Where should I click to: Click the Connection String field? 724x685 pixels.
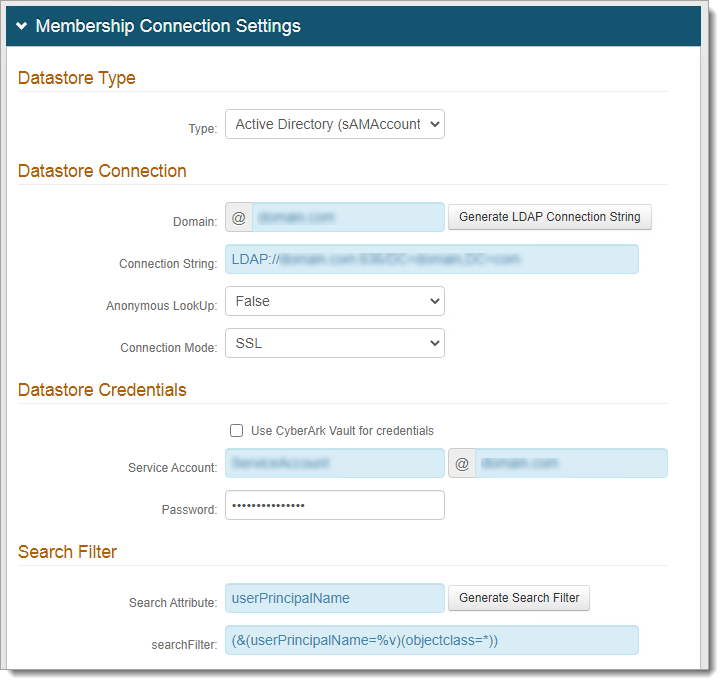click(432, 259)
